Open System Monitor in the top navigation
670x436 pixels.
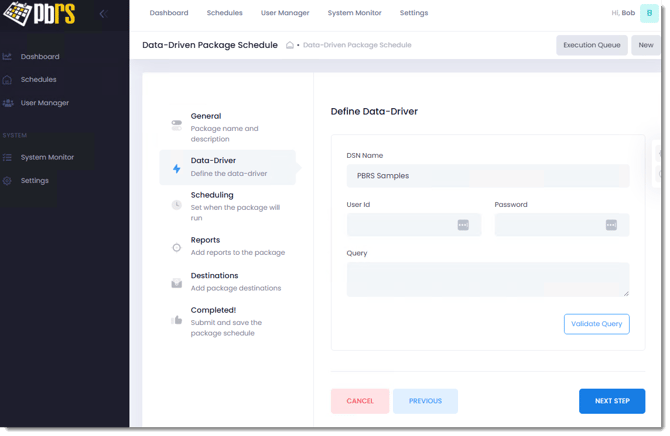tap(354, 13)
